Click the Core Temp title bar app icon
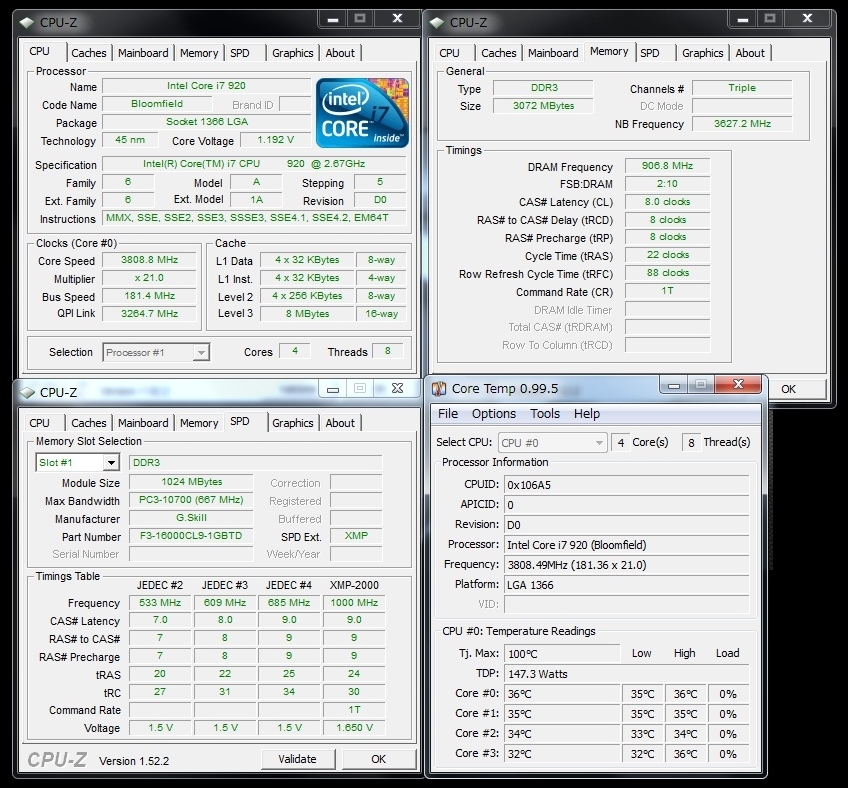Viewport: 848px width, 788px height. (x=439, y=389)
